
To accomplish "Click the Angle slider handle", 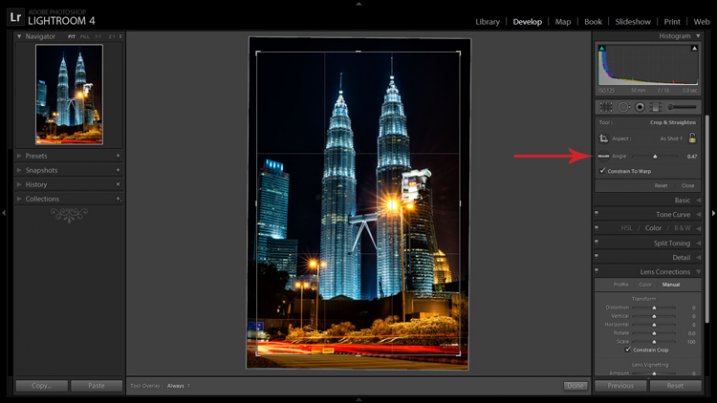I will (656, 157).
